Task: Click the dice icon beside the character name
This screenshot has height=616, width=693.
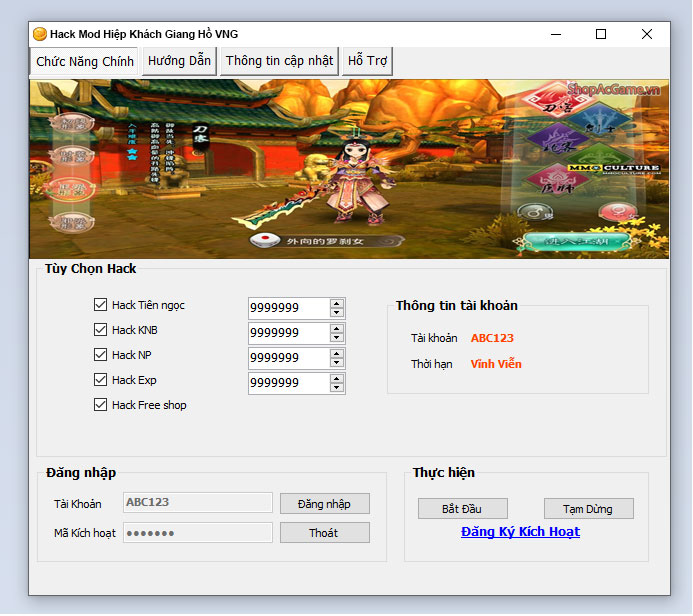Action: pyautogui.click(x=265, y=240)
